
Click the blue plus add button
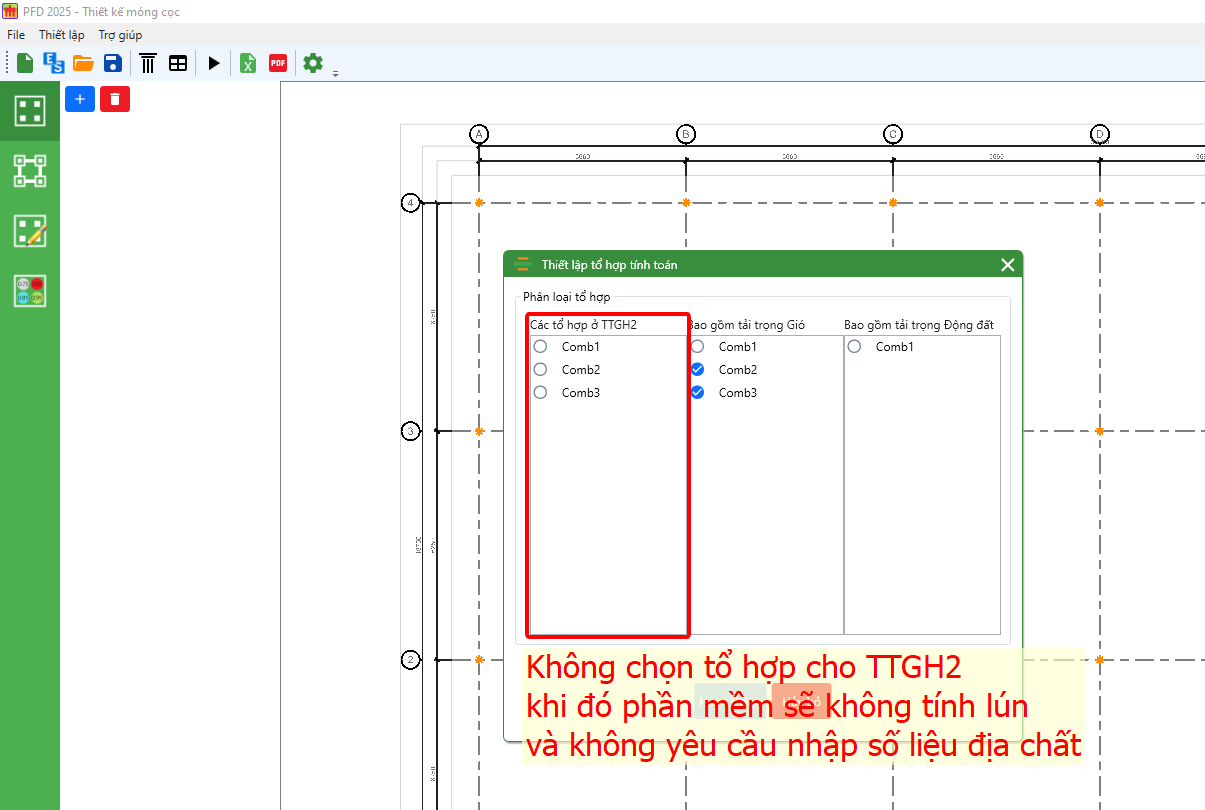(x=80, y=99)
